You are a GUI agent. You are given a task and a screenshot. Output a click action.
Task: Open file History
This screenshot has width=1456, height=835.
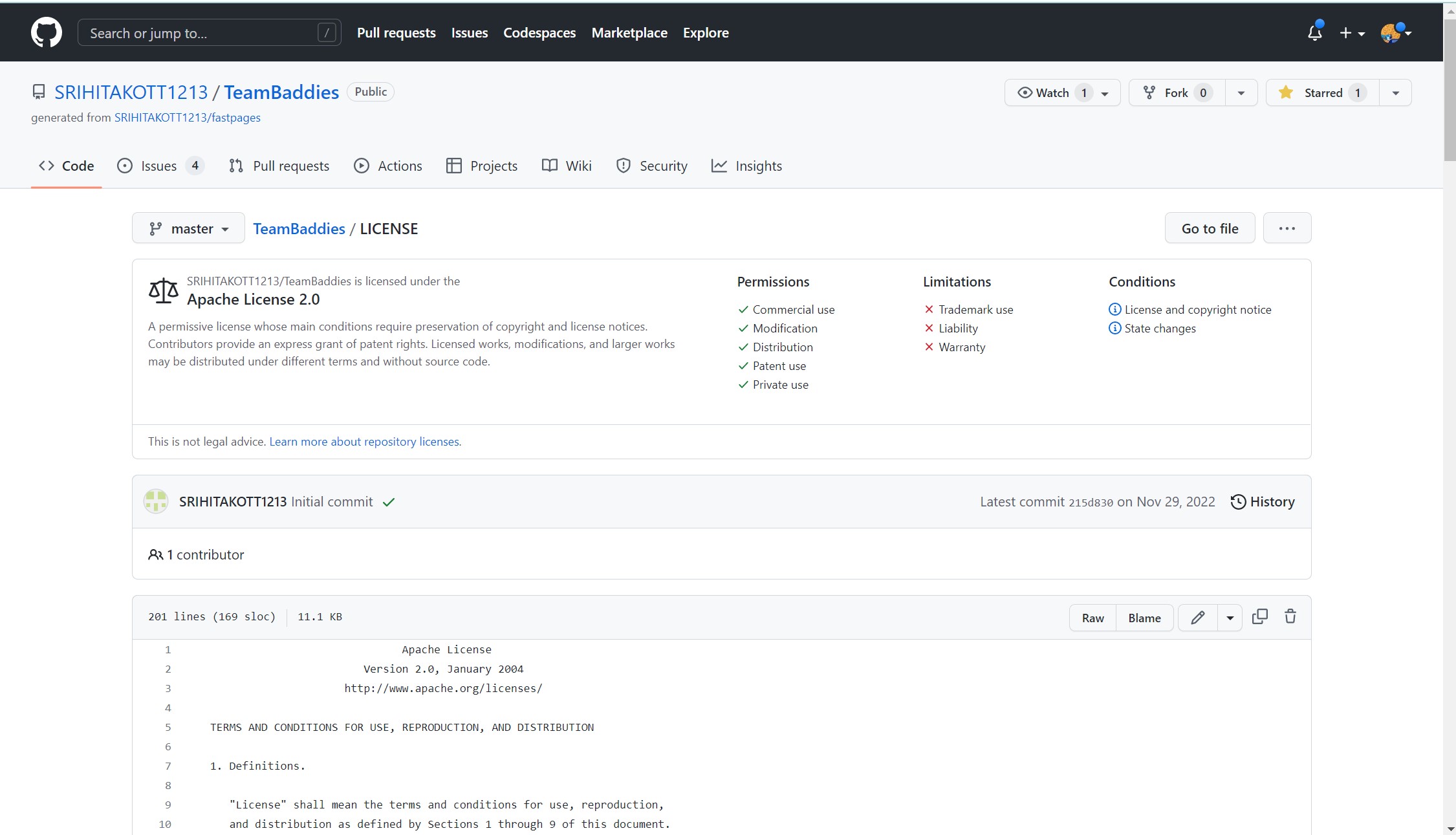point(1263,502)
